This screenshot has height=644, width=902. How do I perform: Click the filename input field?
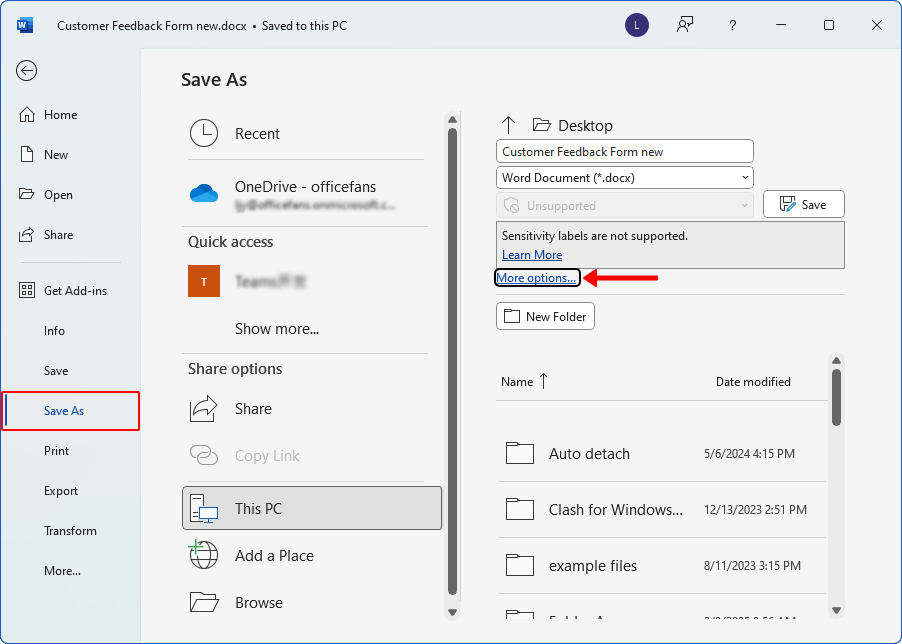pos(624,150)
